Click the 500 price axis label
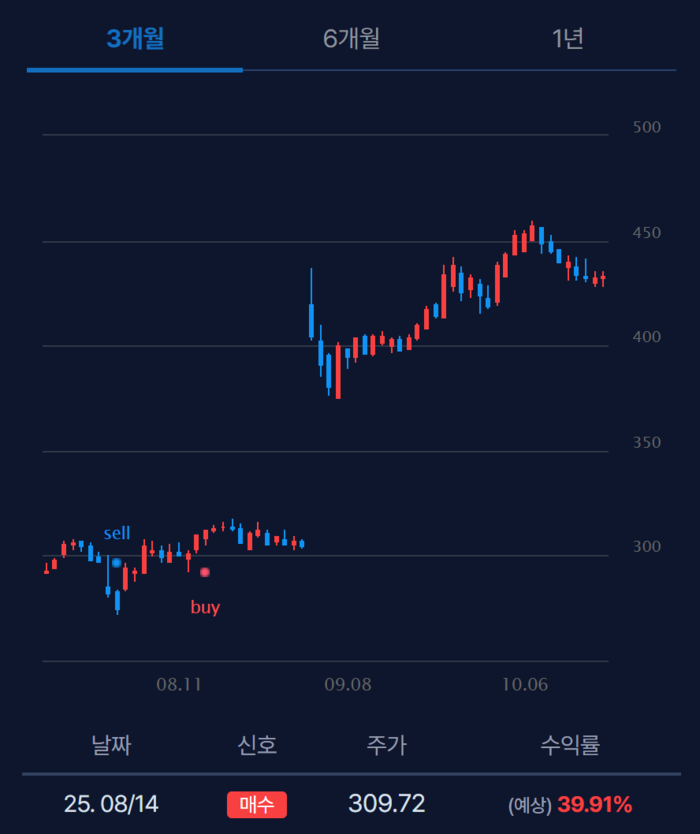700x834 pixels. 647,127
